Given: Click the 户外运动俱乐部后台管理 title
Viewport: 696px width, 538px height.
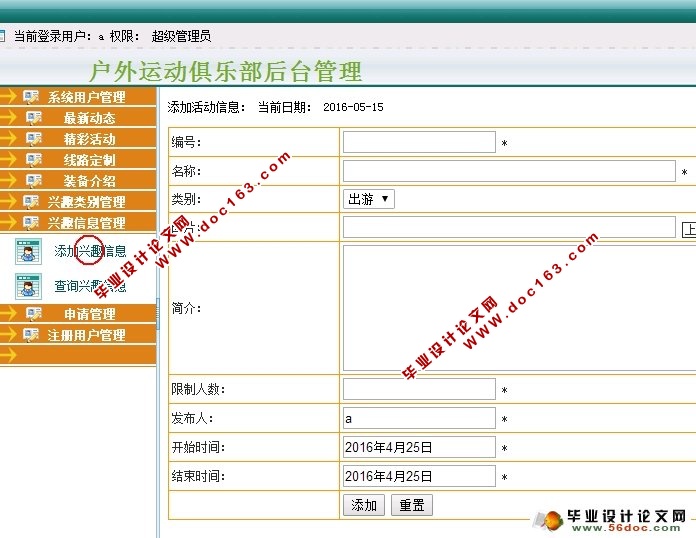Looking at the screenshot, I should click(225, 71).
